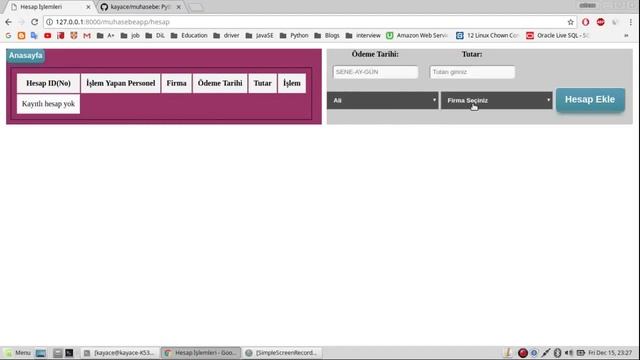Show hidden bookmarks via the overflow chevron
The image size is (640, 360).
626,36
